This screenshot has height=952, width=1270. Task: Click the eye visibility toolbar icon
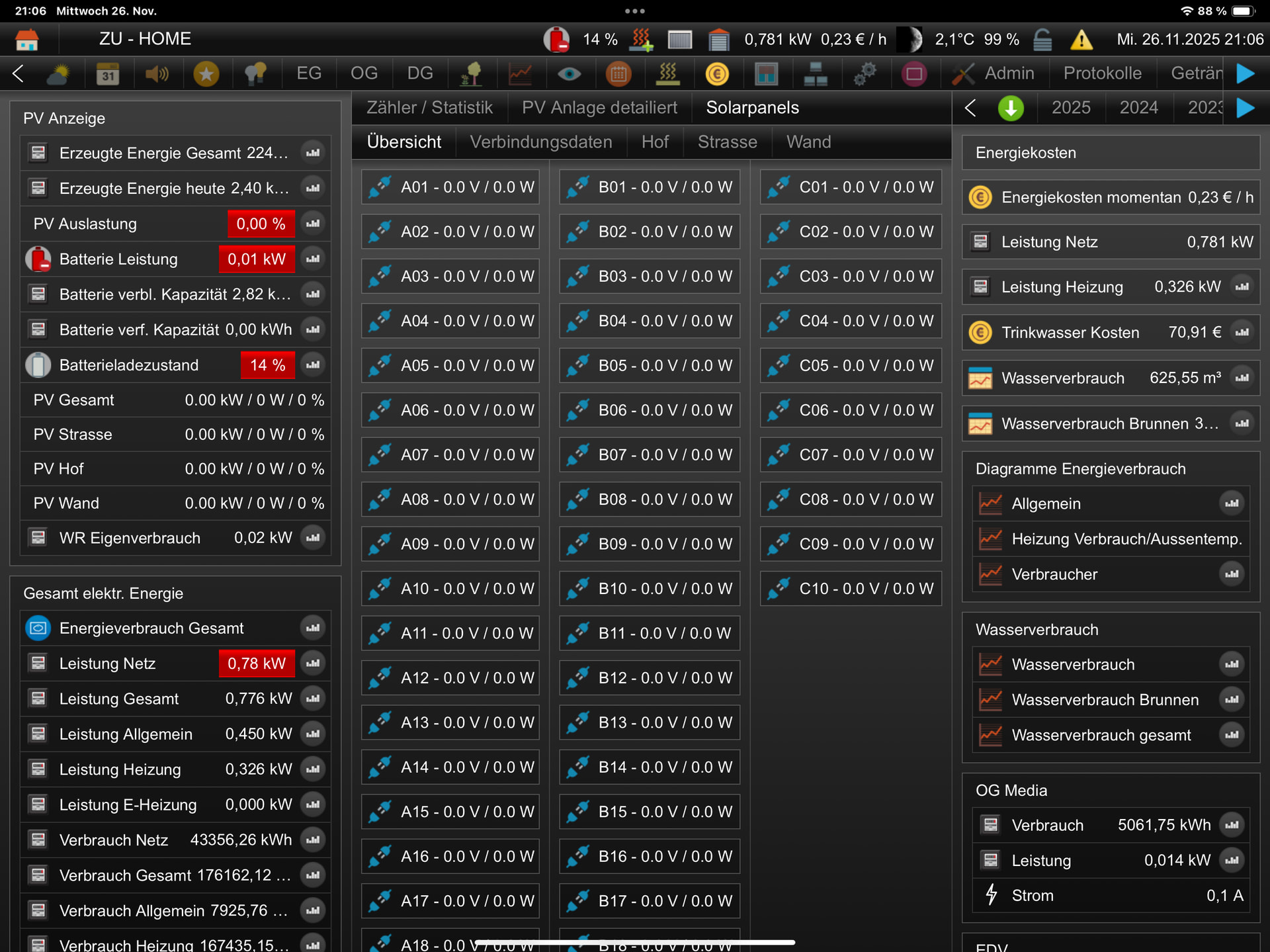pos(569,73)
